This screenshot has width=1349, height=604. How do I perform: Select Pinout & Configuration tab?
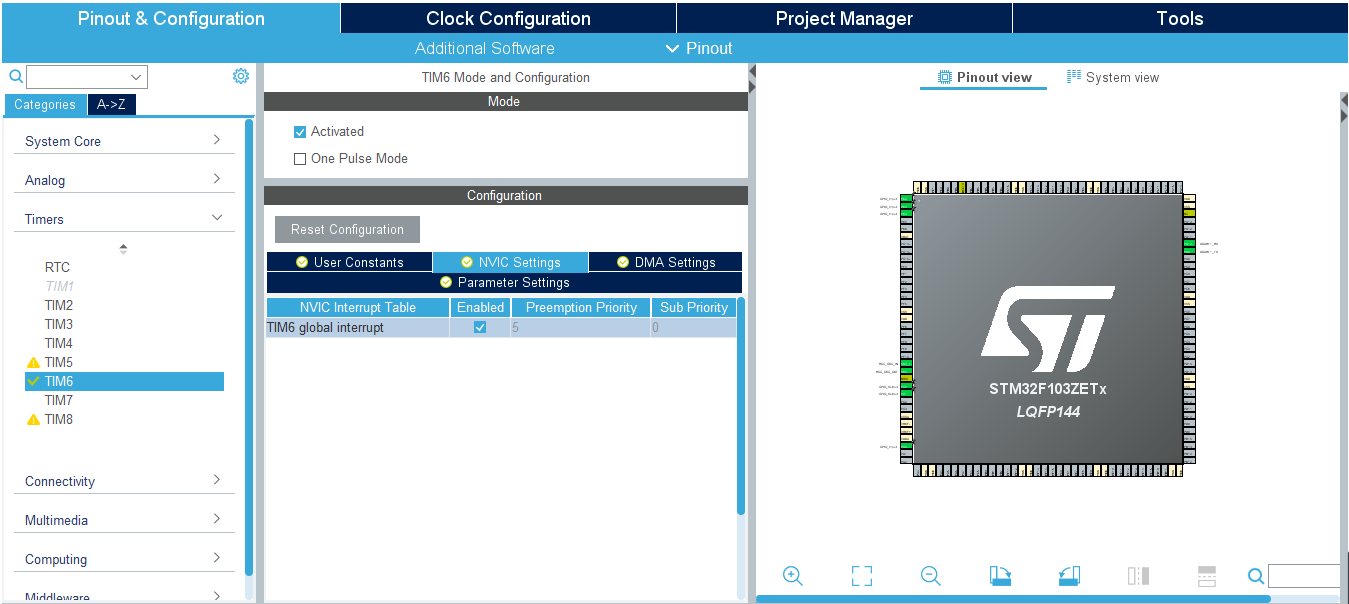tap(171, 18)
